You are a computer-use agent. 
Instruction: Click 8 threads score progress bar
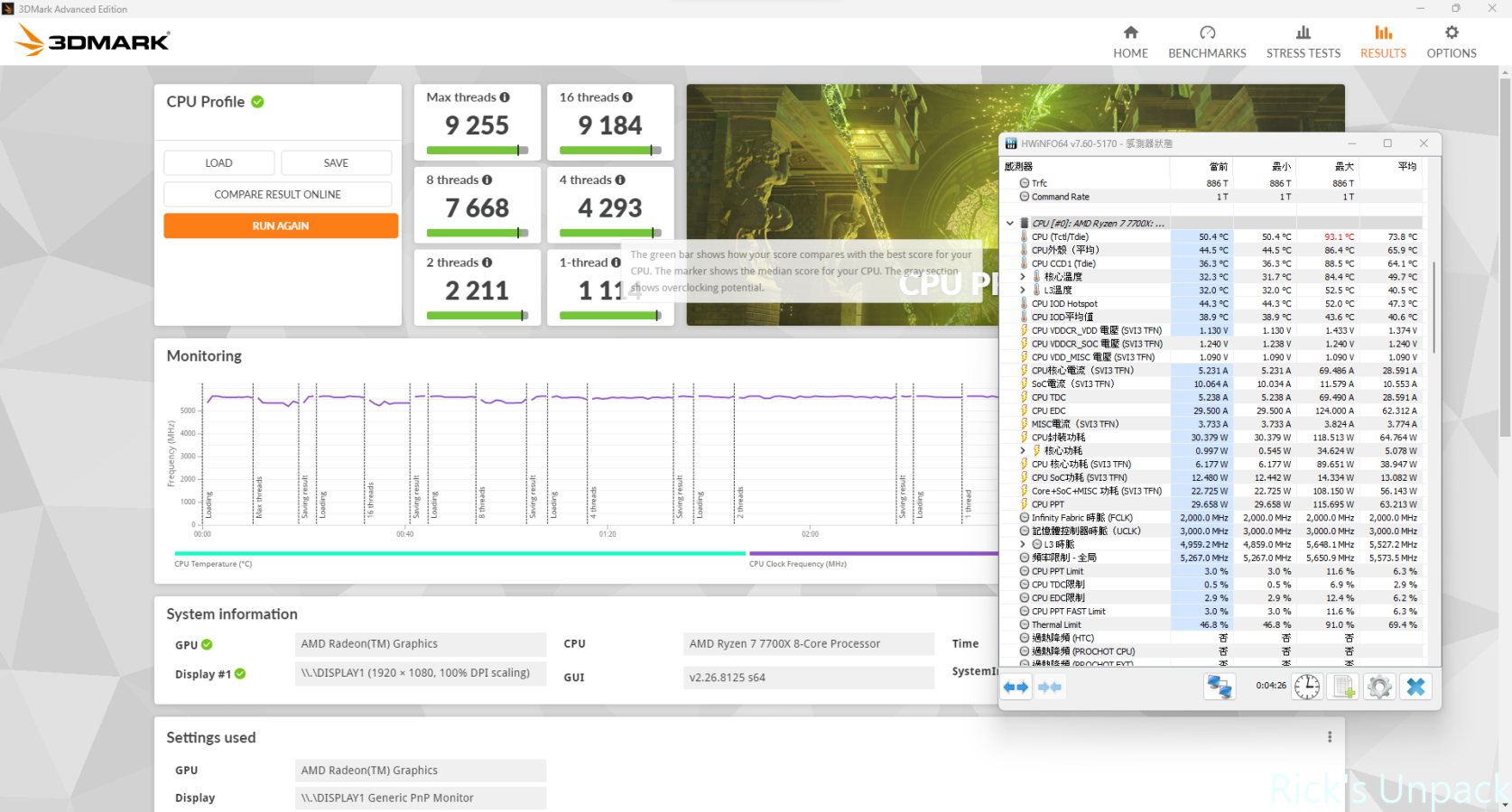click(x=478, y=233)
